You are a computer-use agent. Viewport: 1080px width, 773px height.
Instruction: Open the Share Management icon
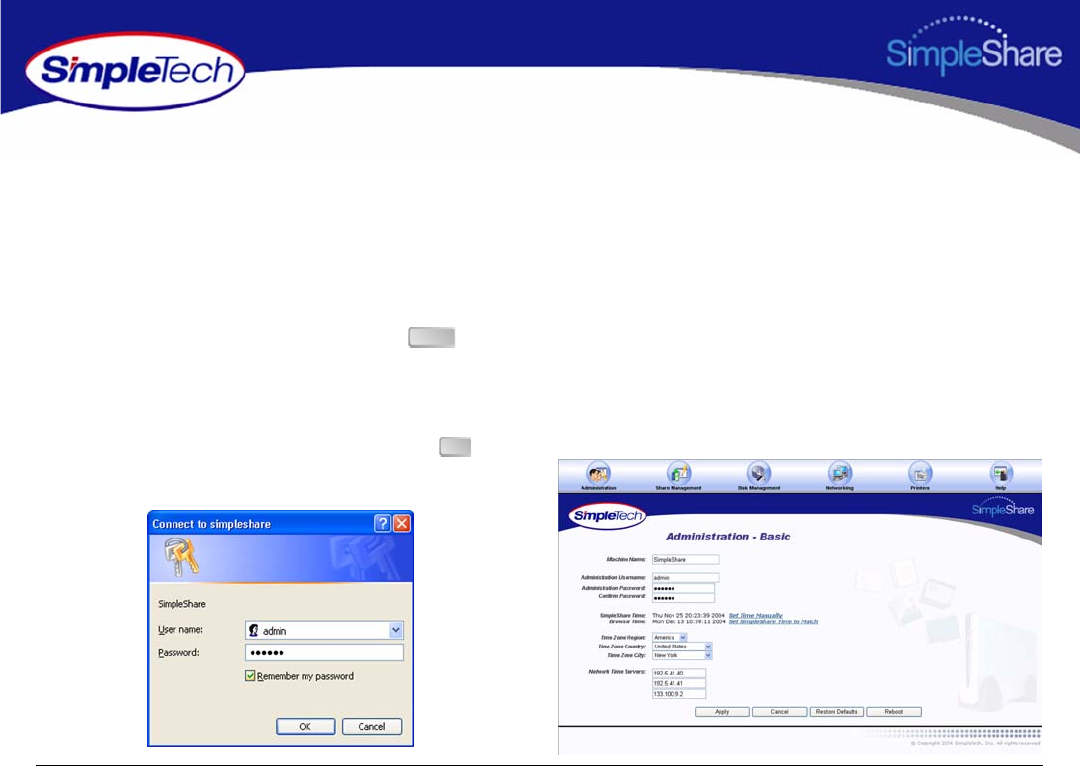pyautogui.click(x=678, y=475)
